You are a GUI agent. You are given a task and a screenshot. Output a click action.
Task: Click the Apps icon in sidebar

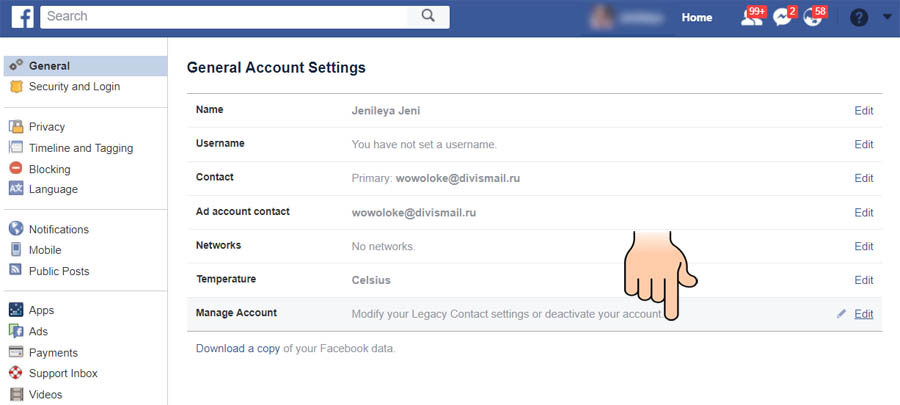click(x=16, y=310)
